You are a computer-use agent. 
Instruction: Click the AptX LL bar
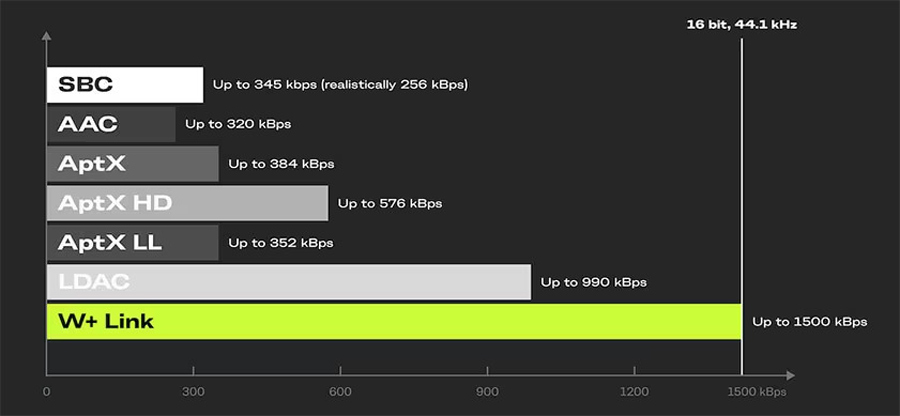click(x=133, y=243)
